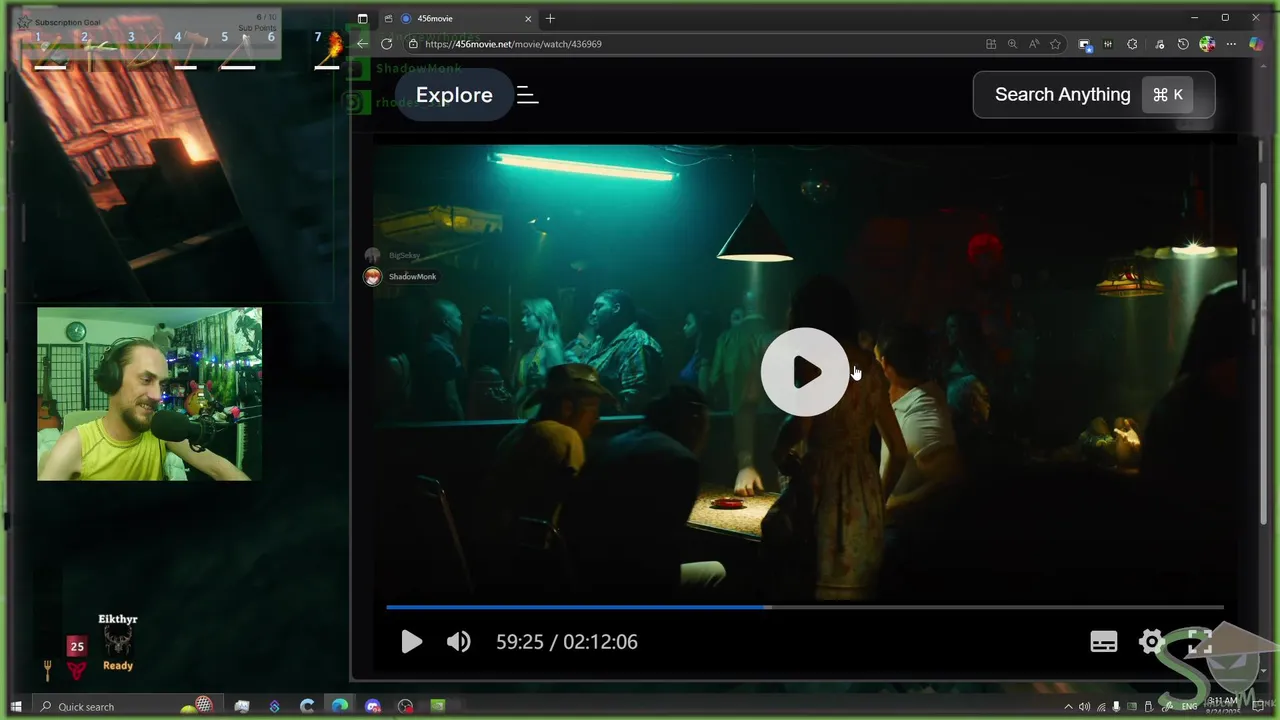Click the Read aloud icon
The height and width of the screenshot is (720, 1280).
[x=1033, y=44]
